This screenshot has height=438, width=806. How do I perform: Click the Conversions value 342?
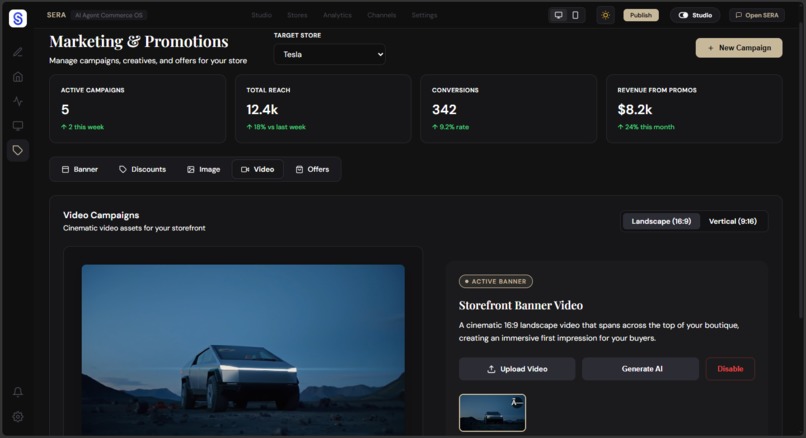pos(444,110)
